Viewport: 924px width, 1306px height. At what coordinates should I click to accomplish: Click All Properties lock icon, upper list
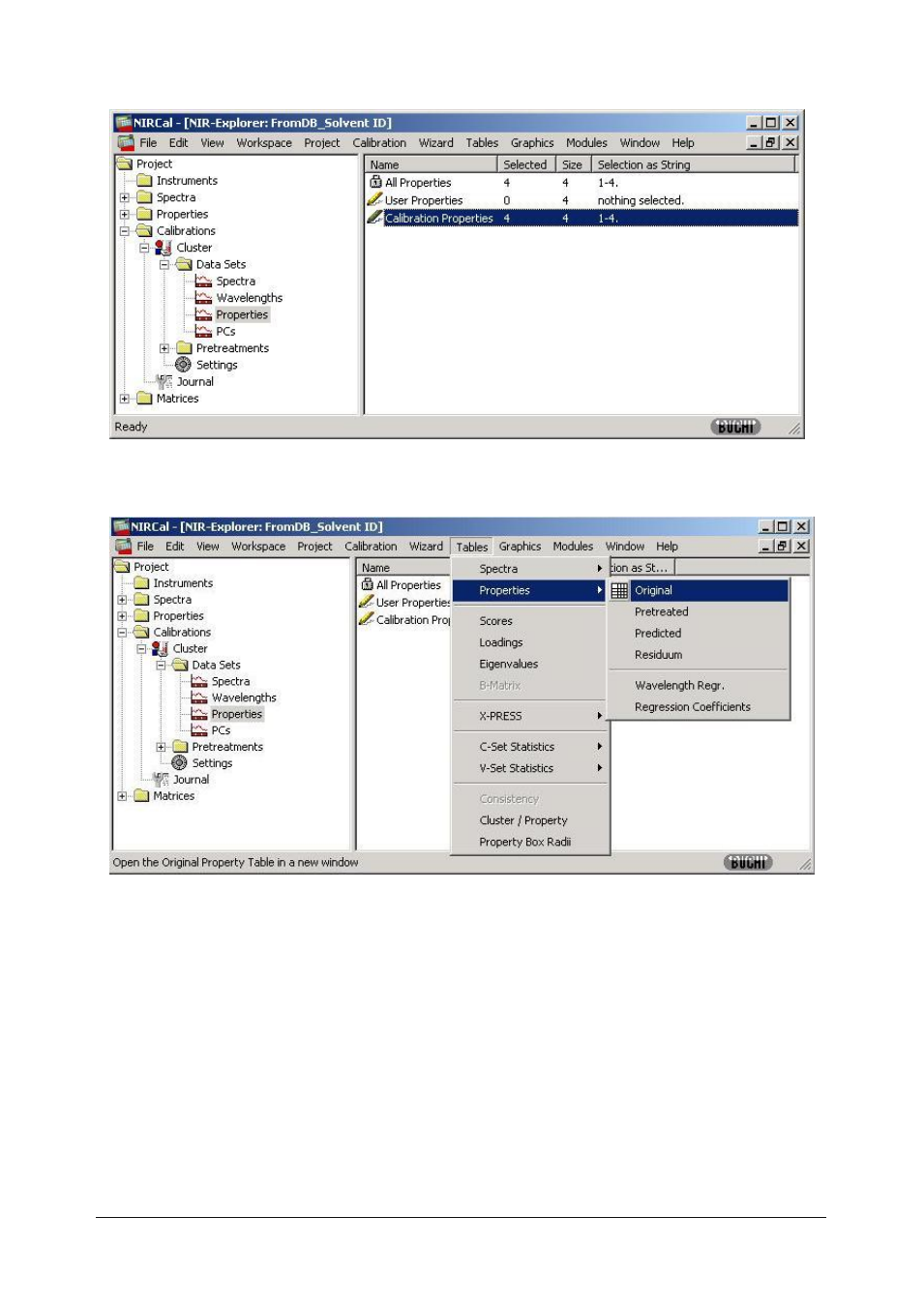(x=375, y=182)
